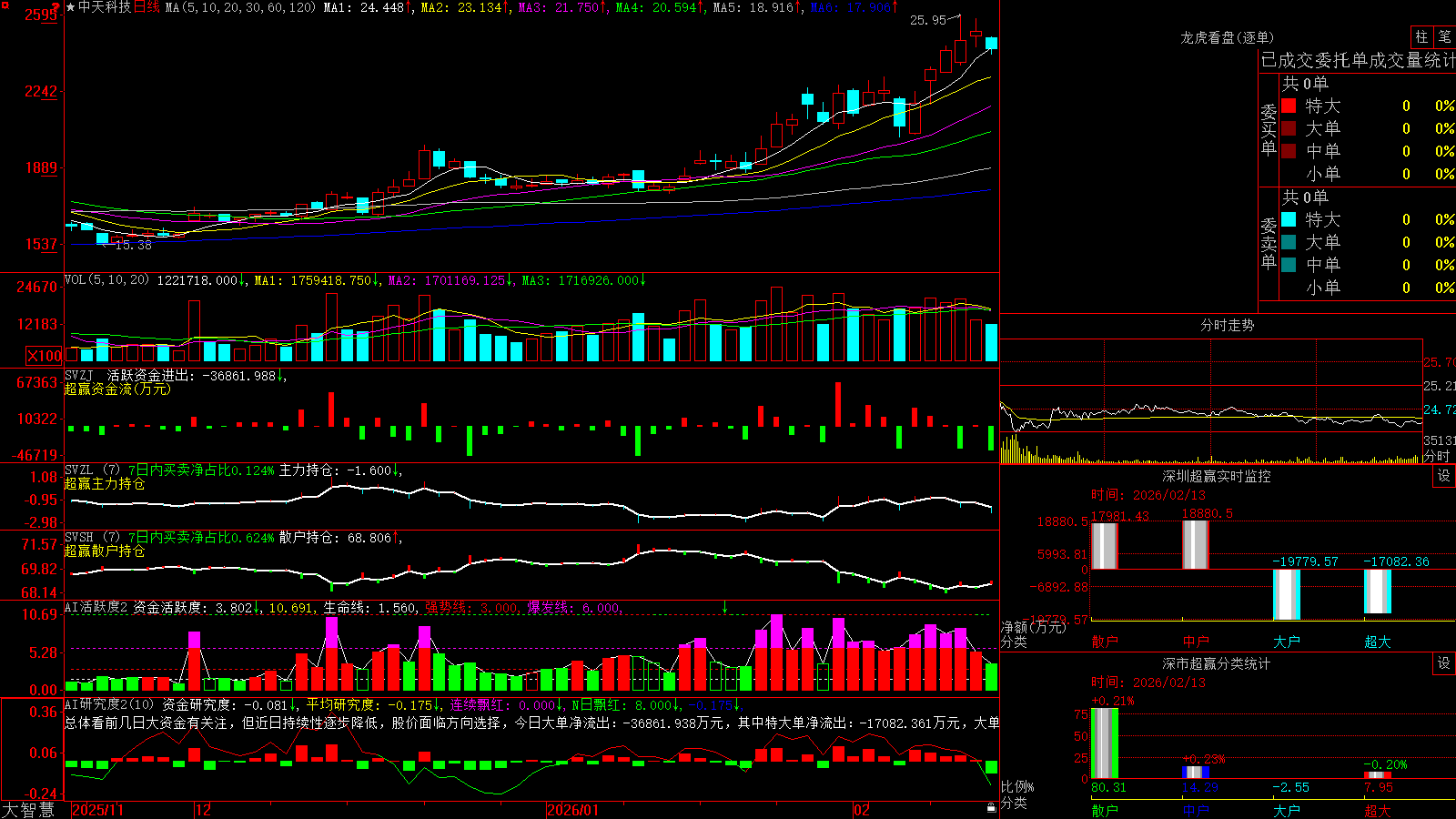1456x819 pixels.
Task: Click the 委卖单 section label
Action: 1269,244
